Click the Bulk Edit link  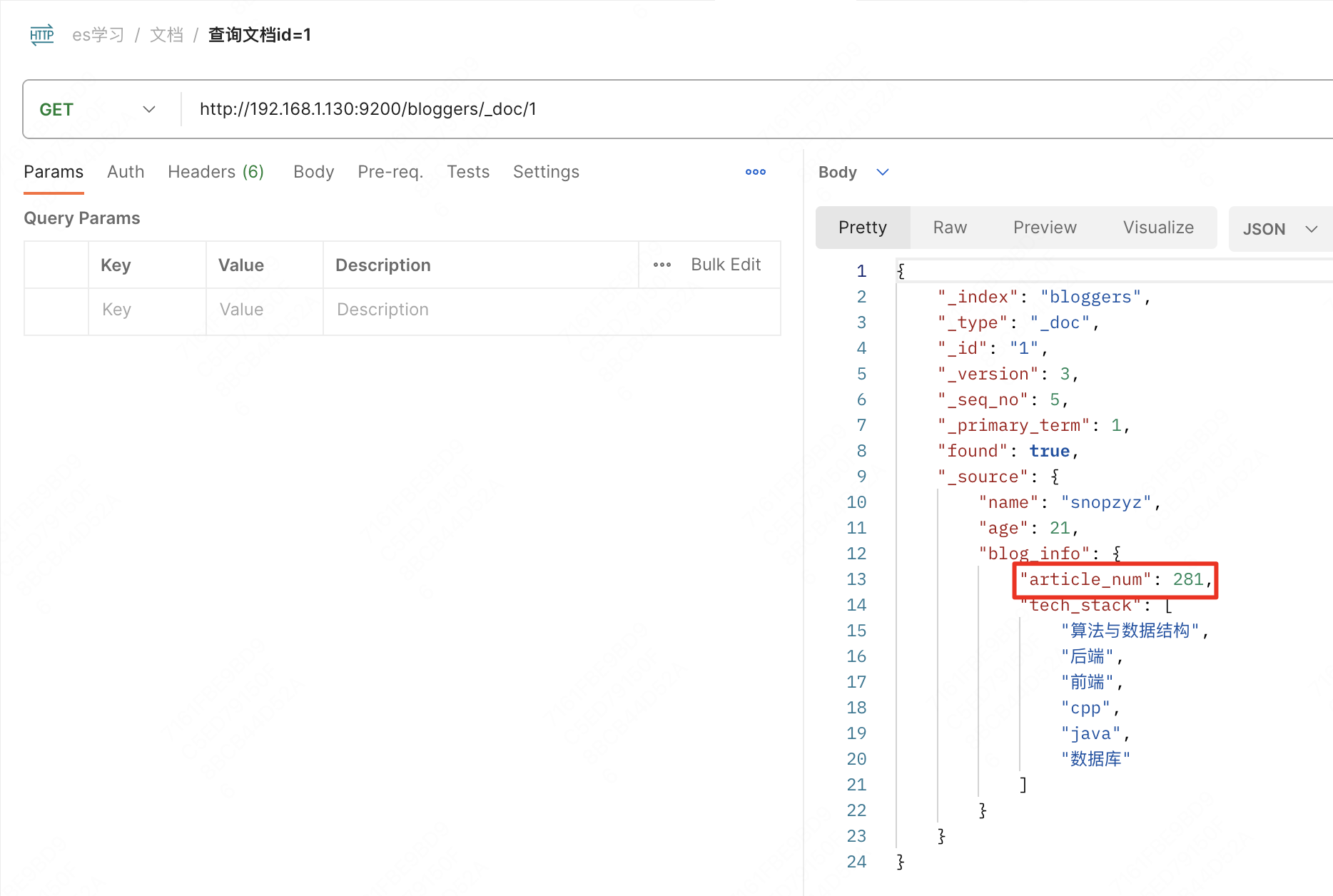point(726,265)
